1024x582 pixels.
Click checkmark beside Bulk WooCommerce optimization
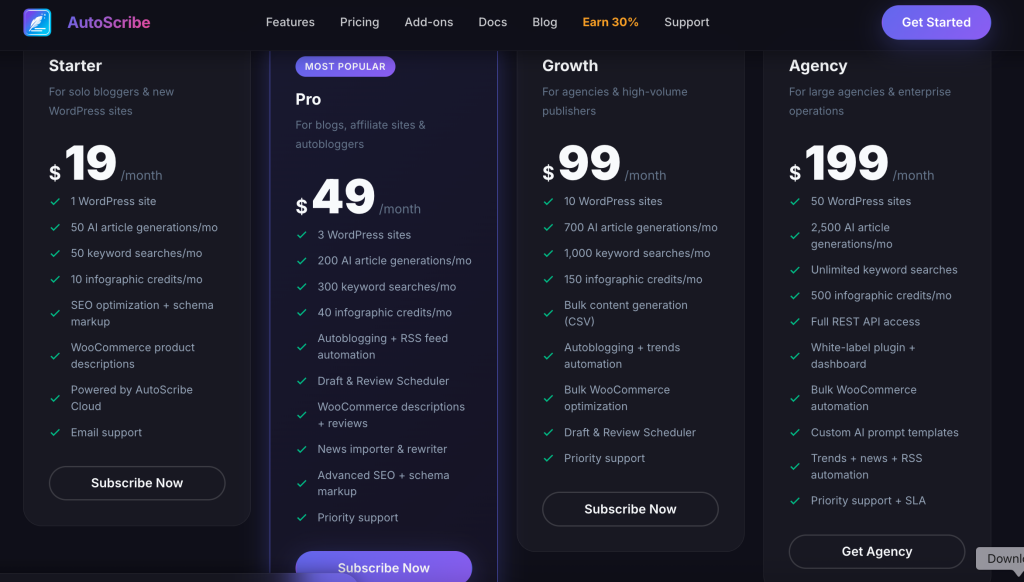pyautogui.click(x=549, y=398)
